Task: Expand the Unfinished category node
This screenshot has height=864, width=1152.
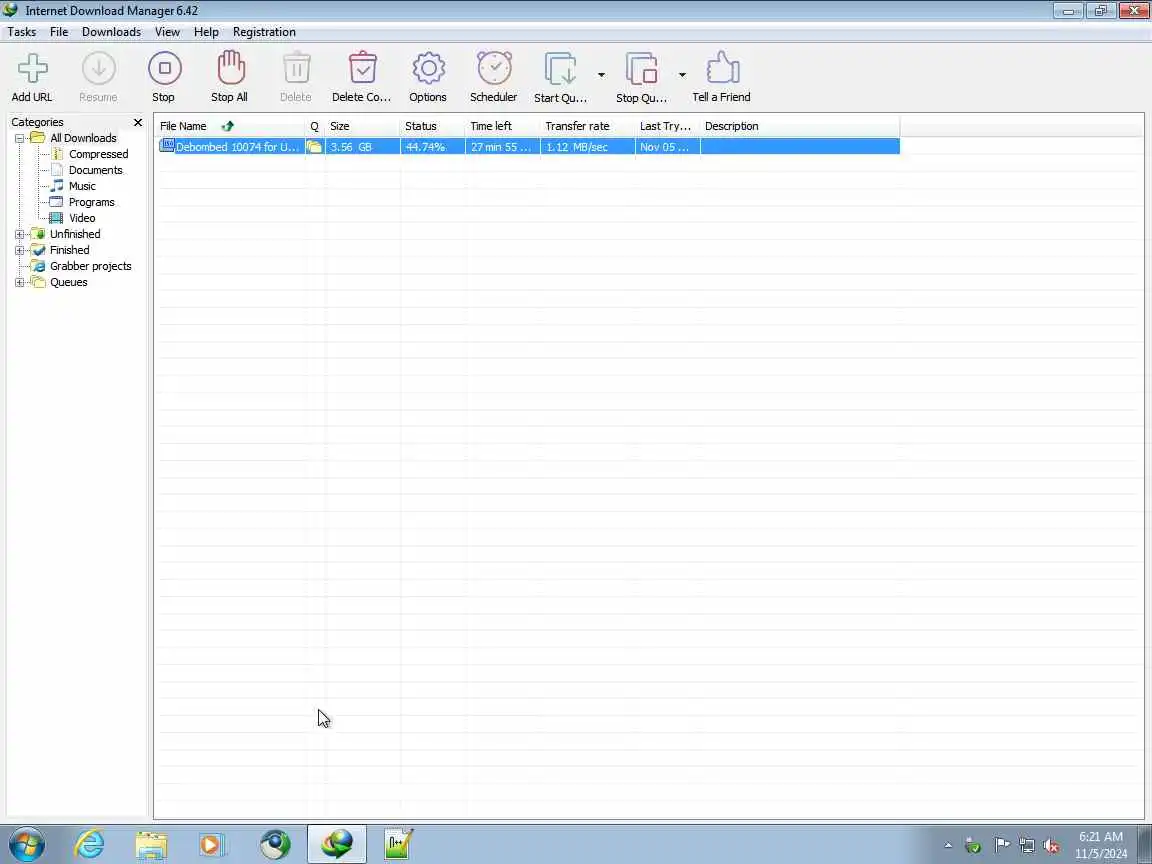Action: pyautogui.click(x=20, y=234)
